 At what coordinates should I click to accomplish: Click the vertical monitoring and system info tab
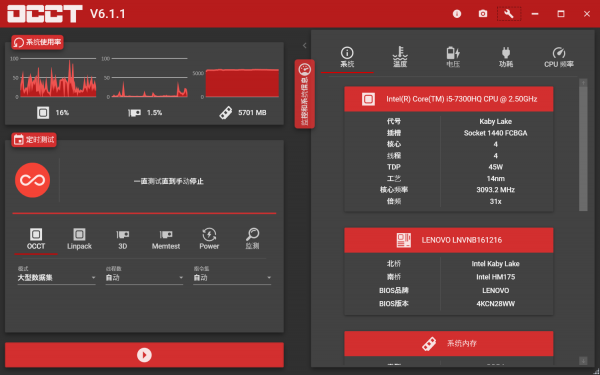pos(305,94)
